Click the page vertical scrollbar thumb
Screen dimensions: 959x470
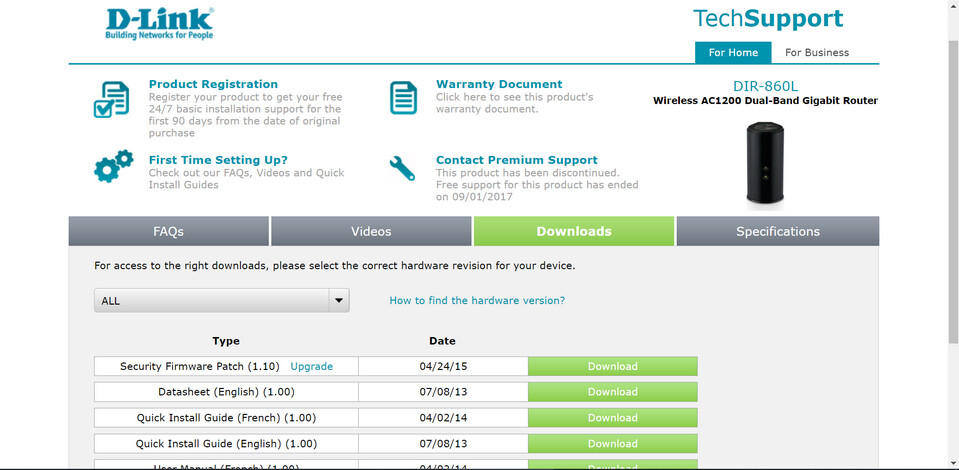click(953, 193)
